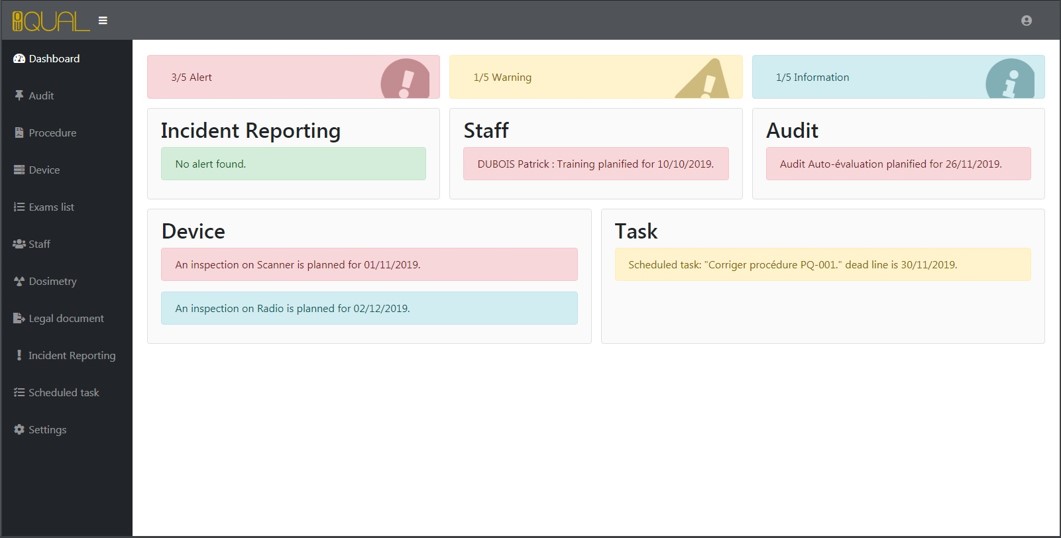
Task: Click the Audit pin icon in sidebar
Action: coord(19,95)
